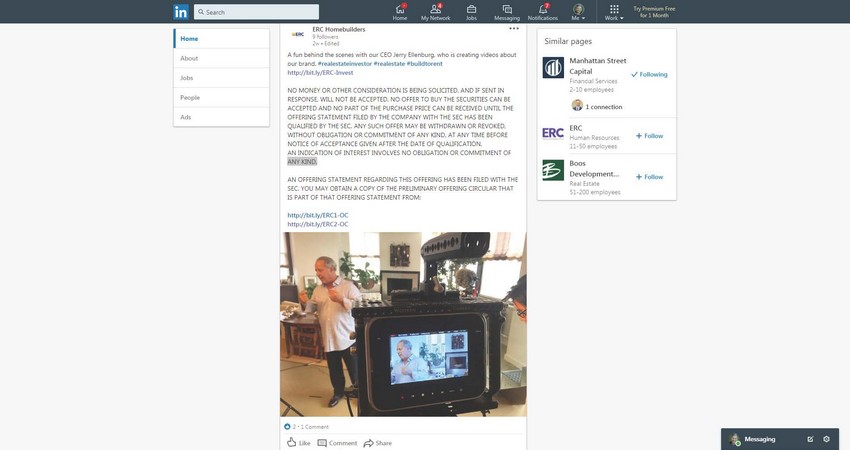Switch to the People sidebar tab
The width and height of the screenshot is (850, 450).
pos(190,97)
